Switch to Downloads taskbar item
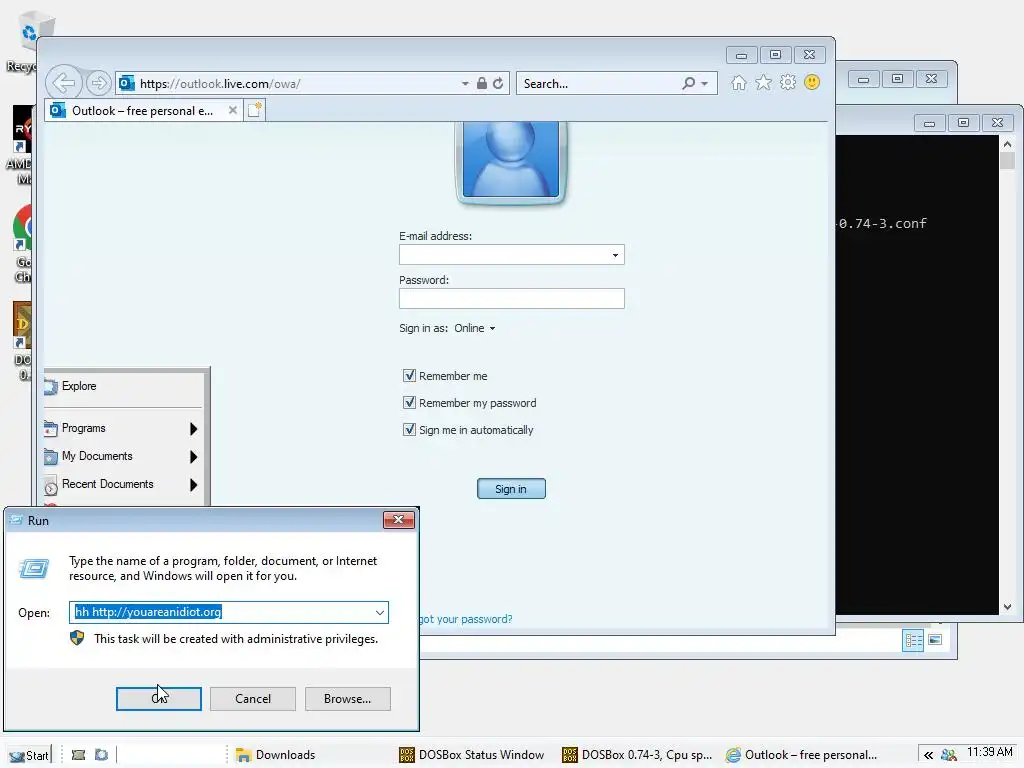The image size is (1024, 768). tap(276, 755)
